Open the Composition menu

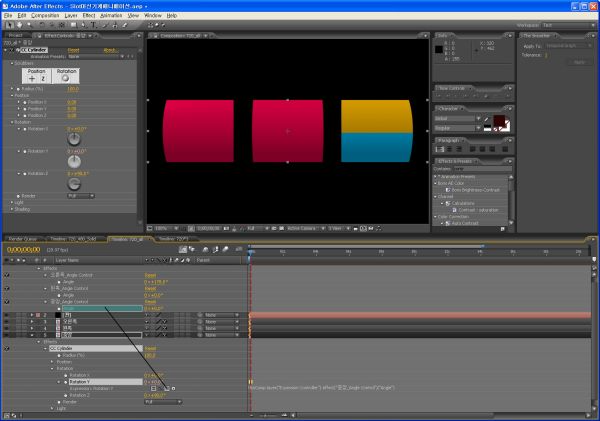pos(45,16)
